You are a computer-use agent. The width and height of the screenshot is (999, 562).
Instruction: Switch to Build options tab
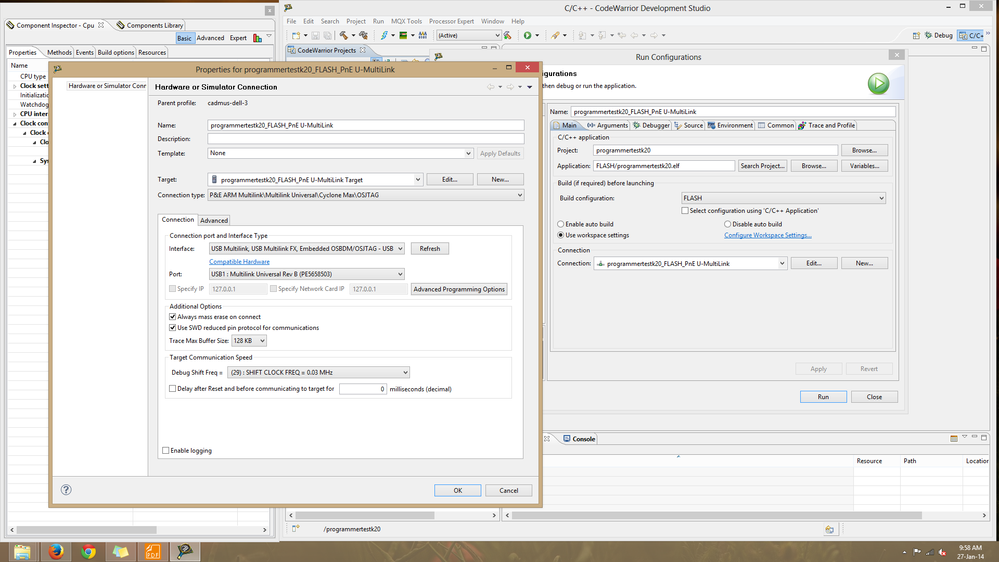pos(115,52)
